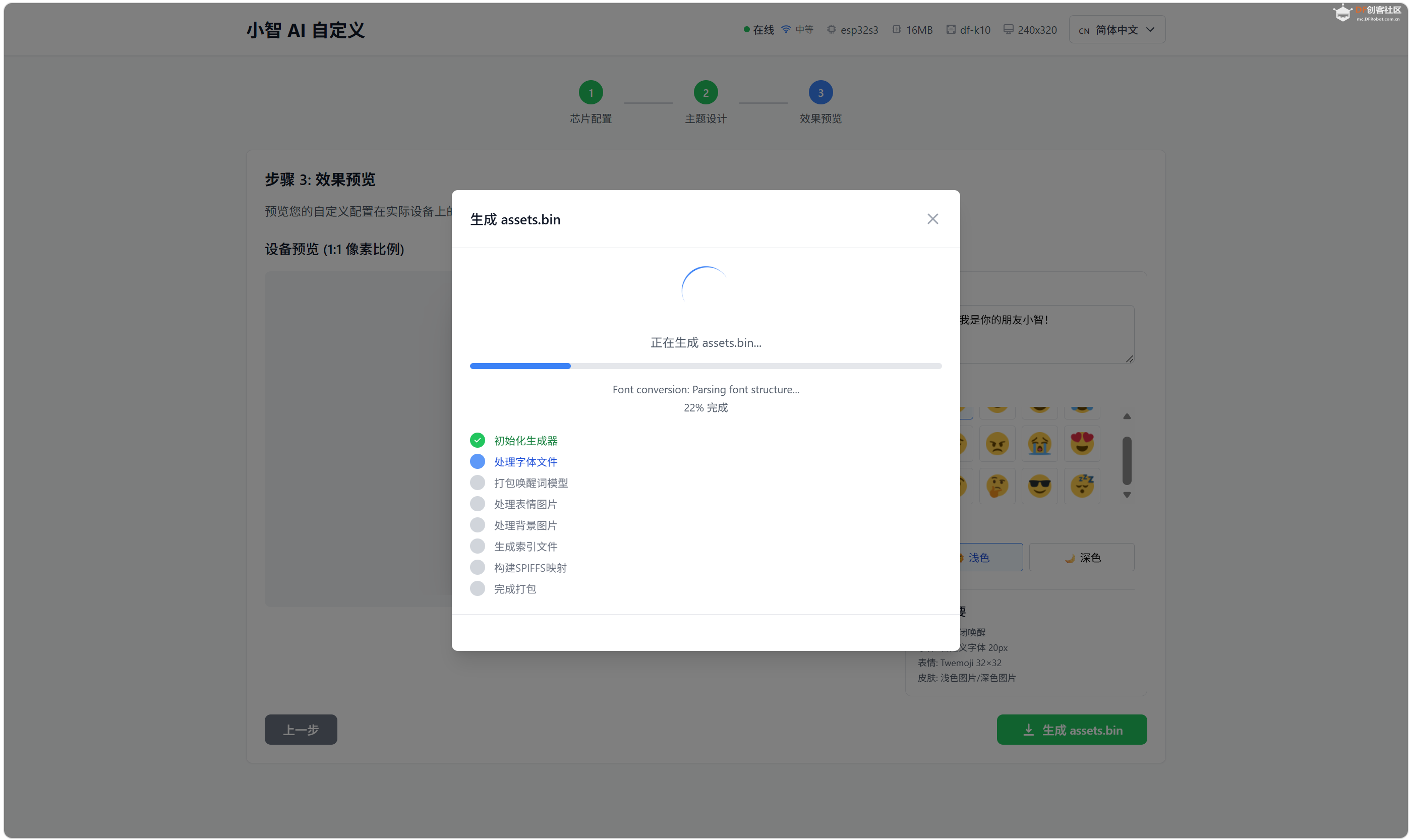Viewport: 1410px width, 840px height.
Task: Click the gray circle beside 打包唤醒词模型
Action: (477, 483)
